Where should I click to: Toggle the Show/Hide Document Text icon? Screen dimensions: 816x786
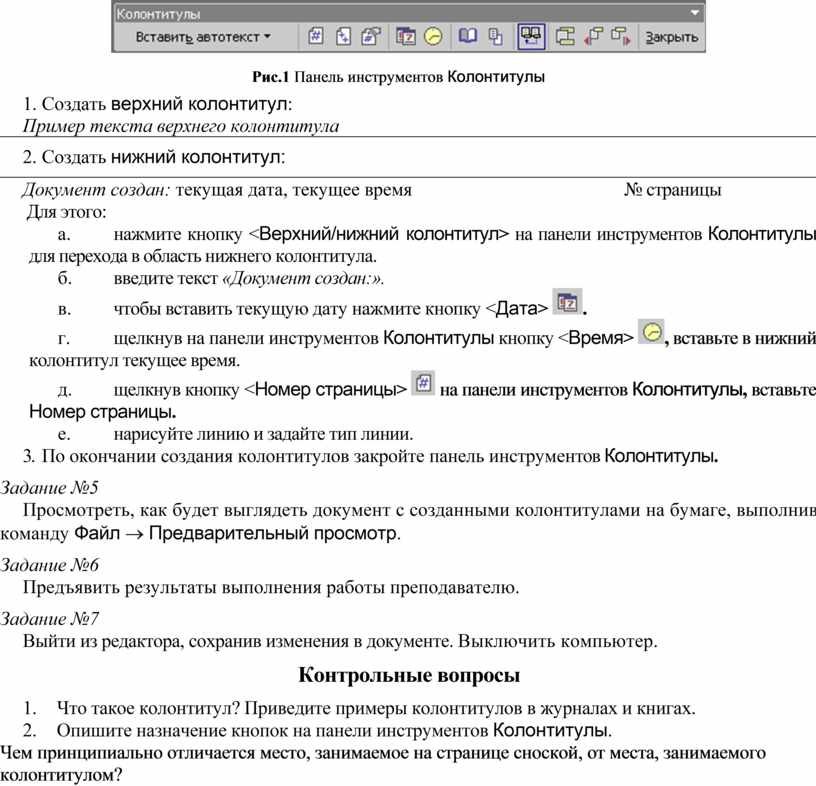click(x=495, y=36)
